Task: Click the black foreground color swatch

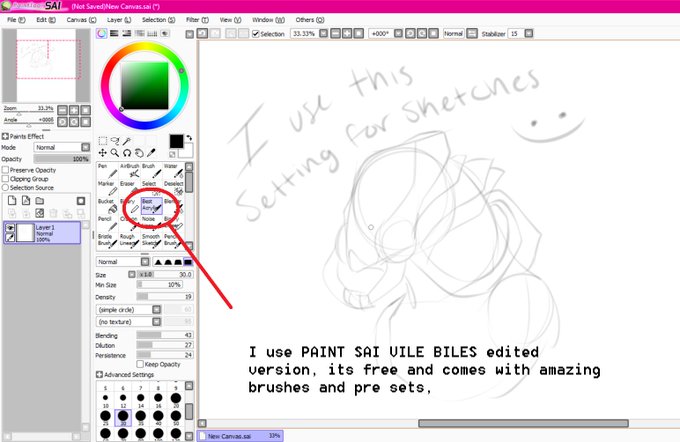Action: (x=176, y=141)
